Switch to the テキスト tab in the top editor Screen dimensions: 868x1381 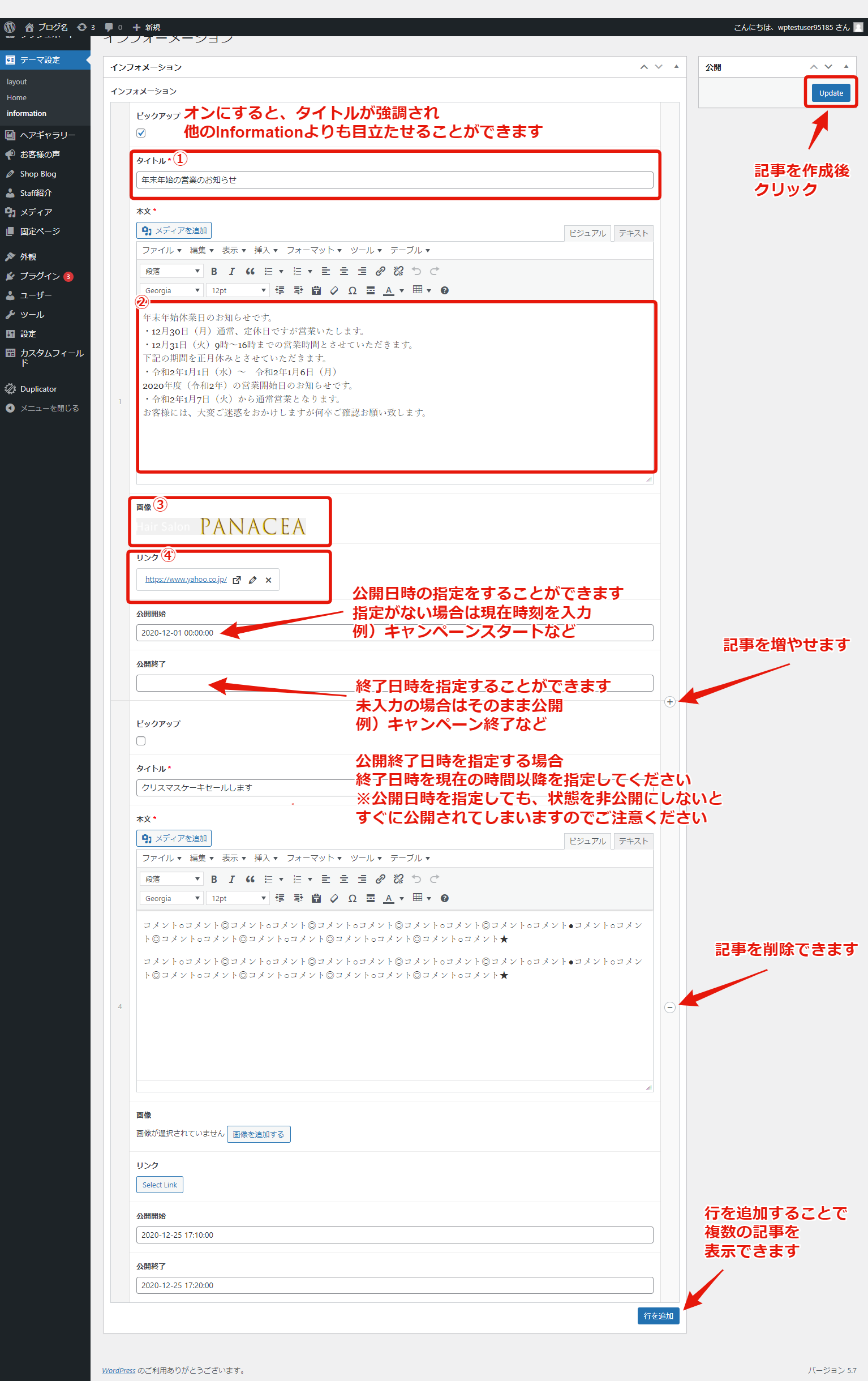click(633, 233)
